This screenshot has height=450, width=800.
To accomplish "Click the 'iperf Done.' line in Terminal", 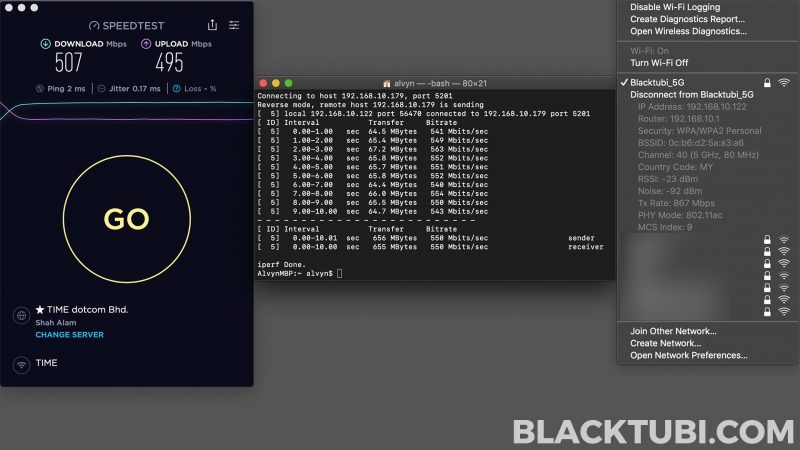I will click(x=281, y=265).
